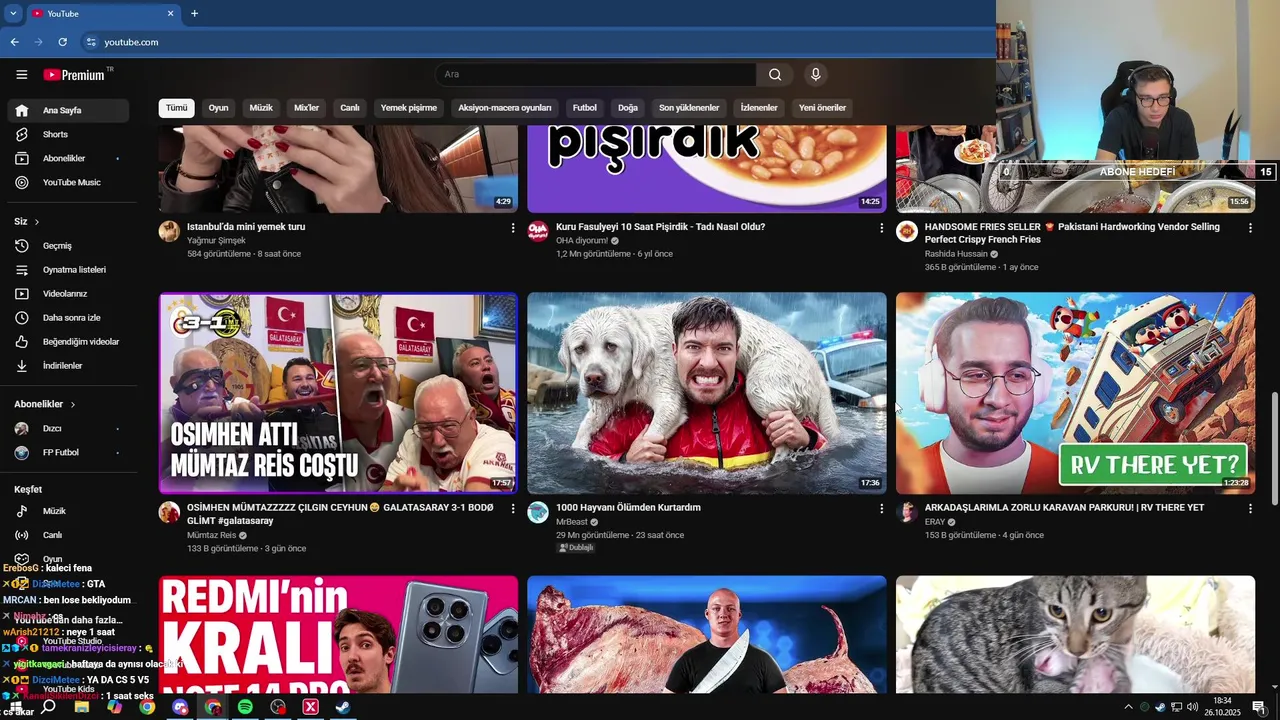The image size is (1280, 720).
Task: Open File Explorer from taskbar
Action: tap(82, 707)
